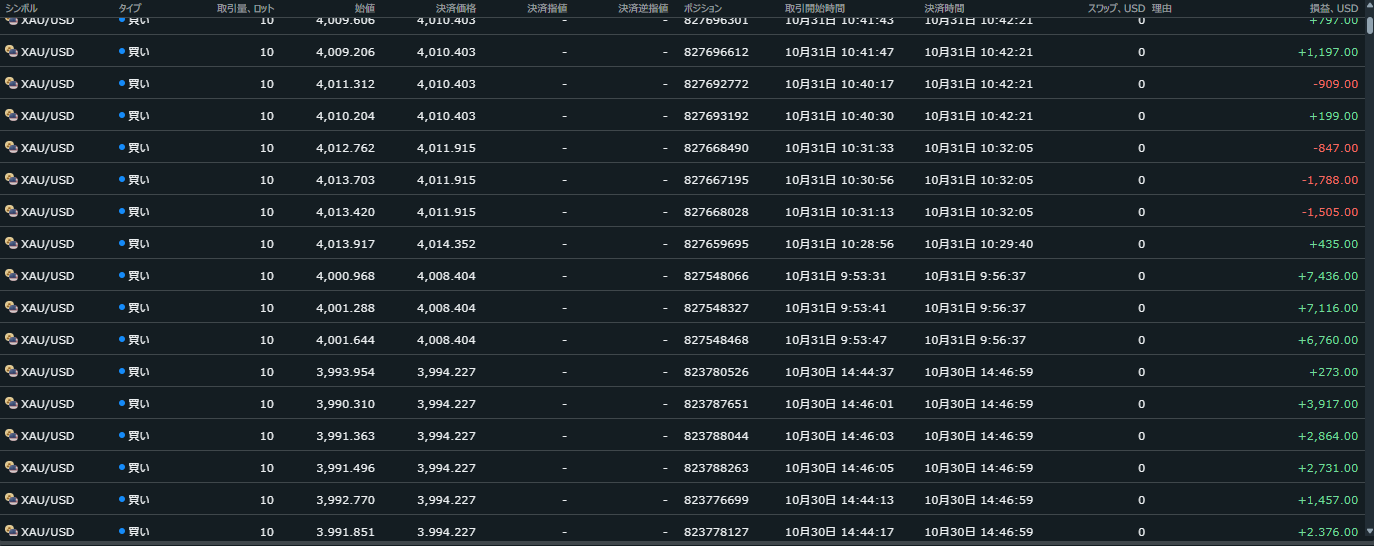Click the opening price 3,992.770
This screenshot has height=546, width=1374.
345,500
